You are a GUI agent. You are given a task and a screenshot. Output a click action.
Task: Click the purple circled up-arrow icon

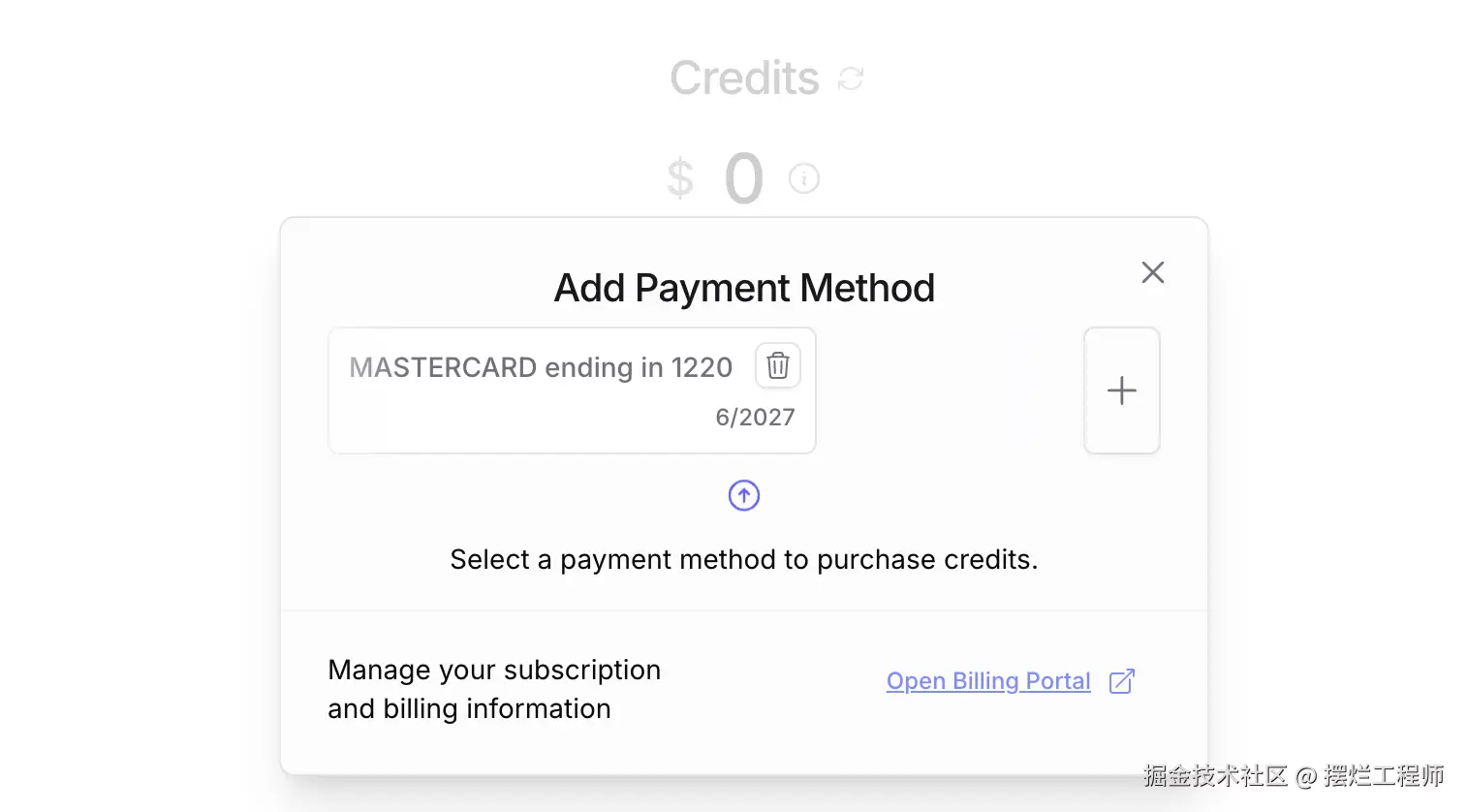(743, 495)
